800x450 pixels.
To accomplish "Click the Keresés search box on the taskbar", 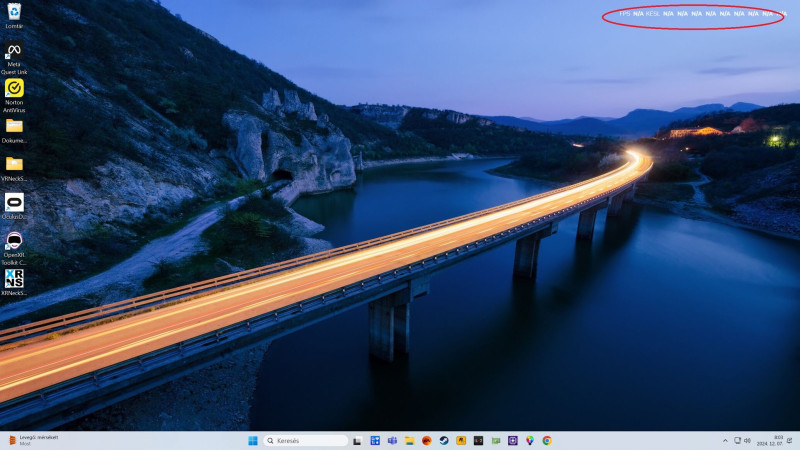I will 305,440.
